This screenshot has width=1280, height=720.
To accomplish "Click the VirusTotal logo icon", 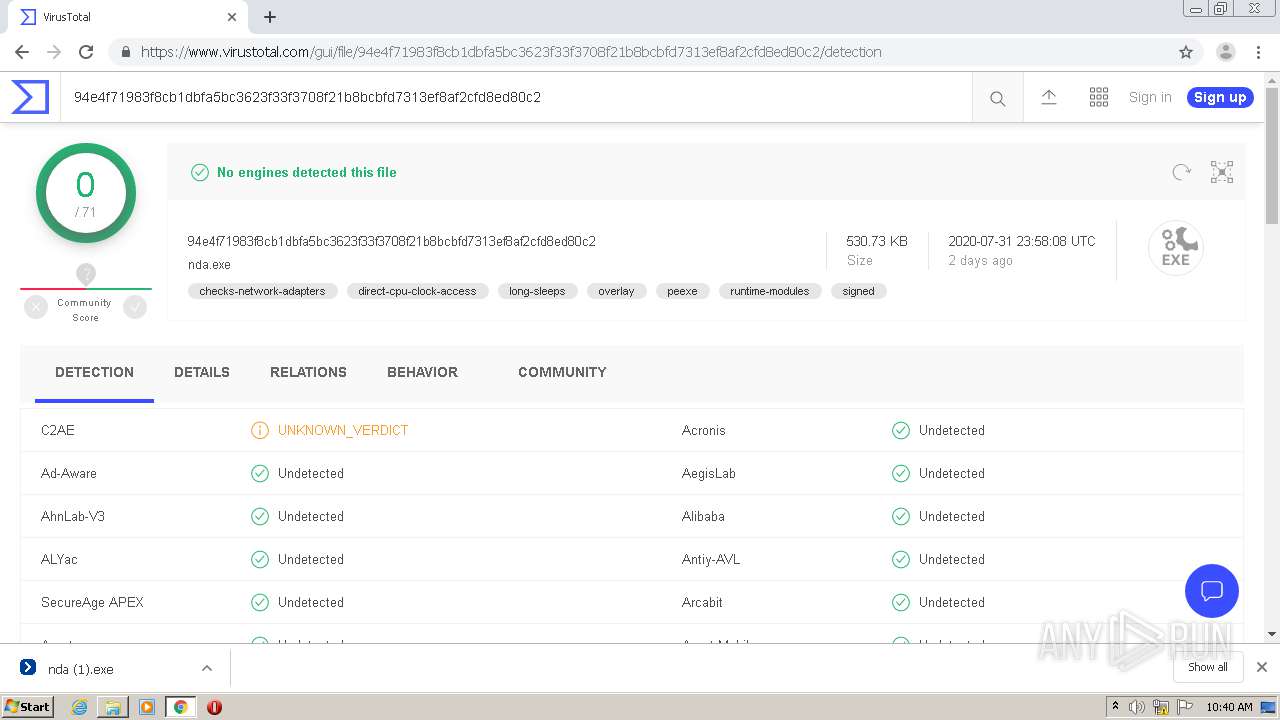I will tap(30, 97).
